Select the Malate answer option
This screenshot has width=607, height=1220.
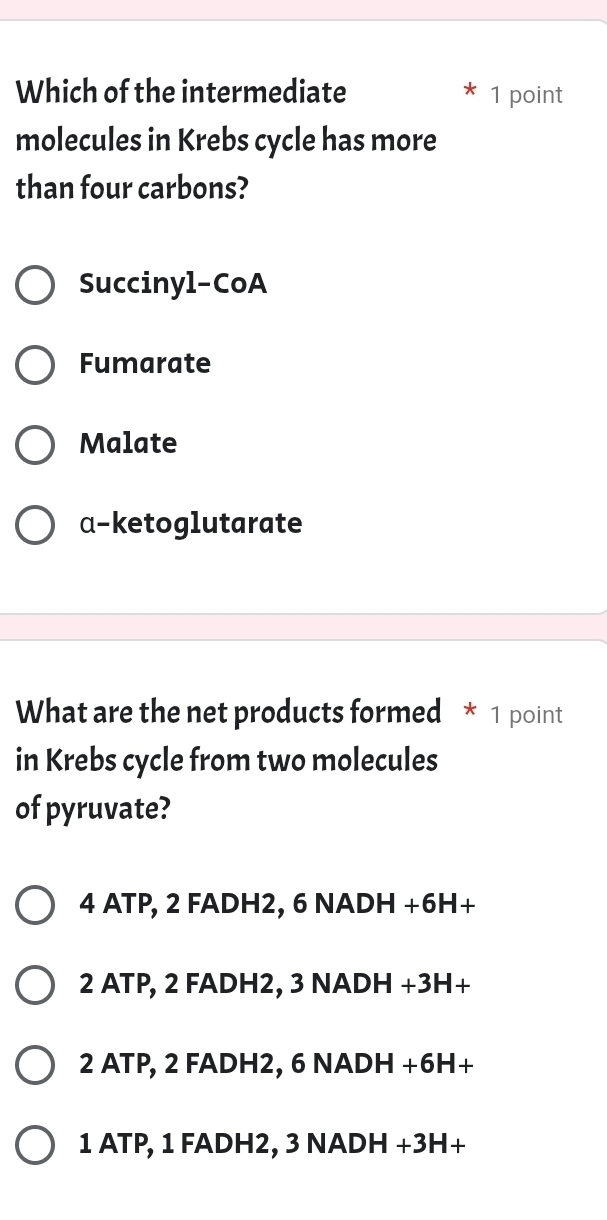click(x=35, y=445)
